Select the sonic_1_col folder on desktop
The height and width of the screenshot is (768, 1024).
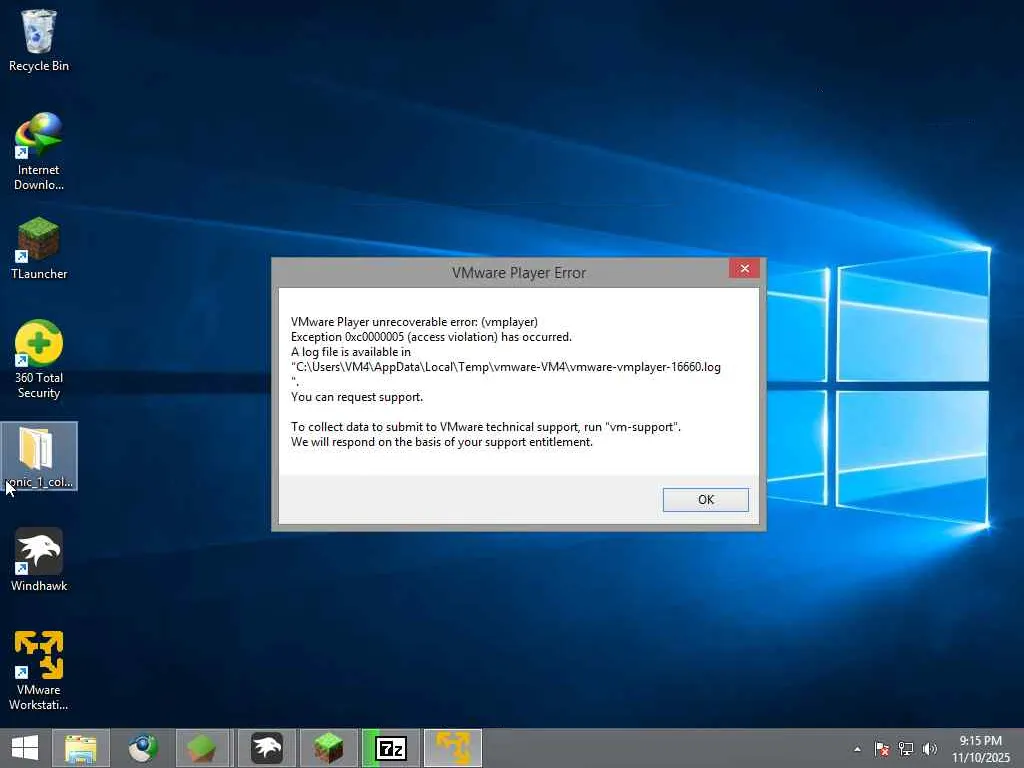tap(39, 456)
